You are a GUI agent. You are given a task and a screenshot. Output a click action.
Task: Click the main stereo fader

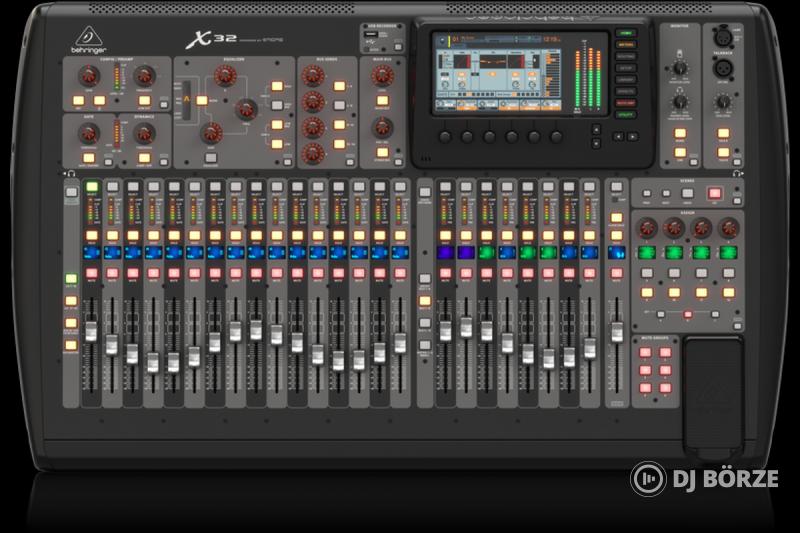point(617,332)
